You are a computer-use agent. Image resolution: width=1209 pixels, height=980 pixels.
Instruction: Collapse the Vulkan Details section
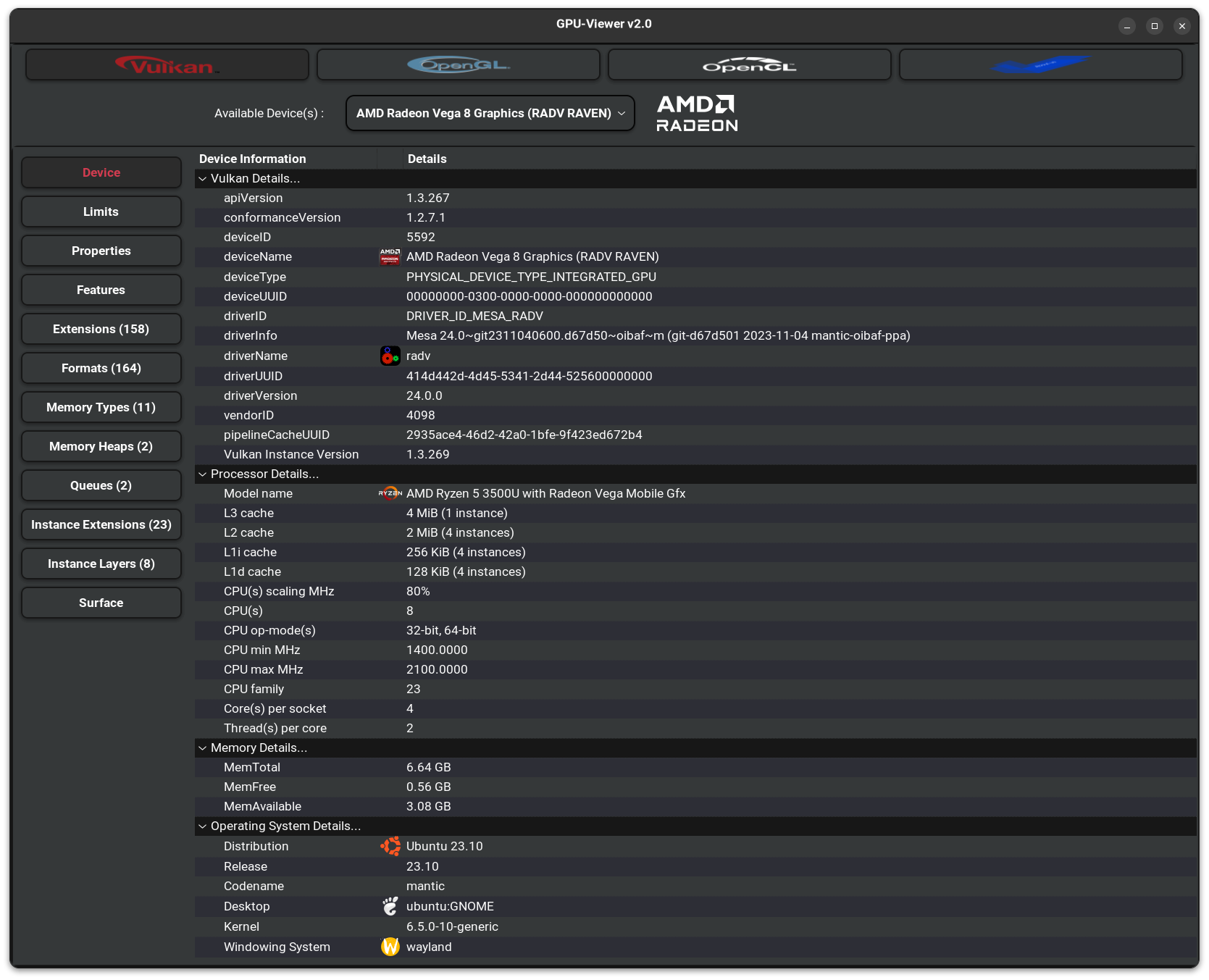[x=202, y=178]
